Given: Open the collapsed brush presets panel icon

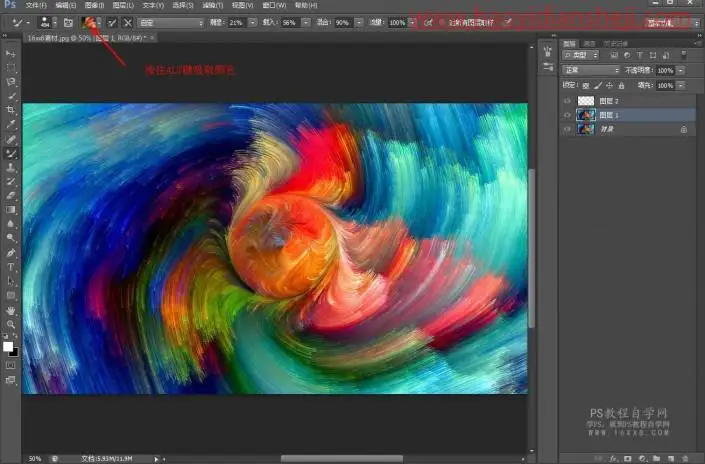Looking at the screenshot, I should pyautogui.click(x=548, y=51).
